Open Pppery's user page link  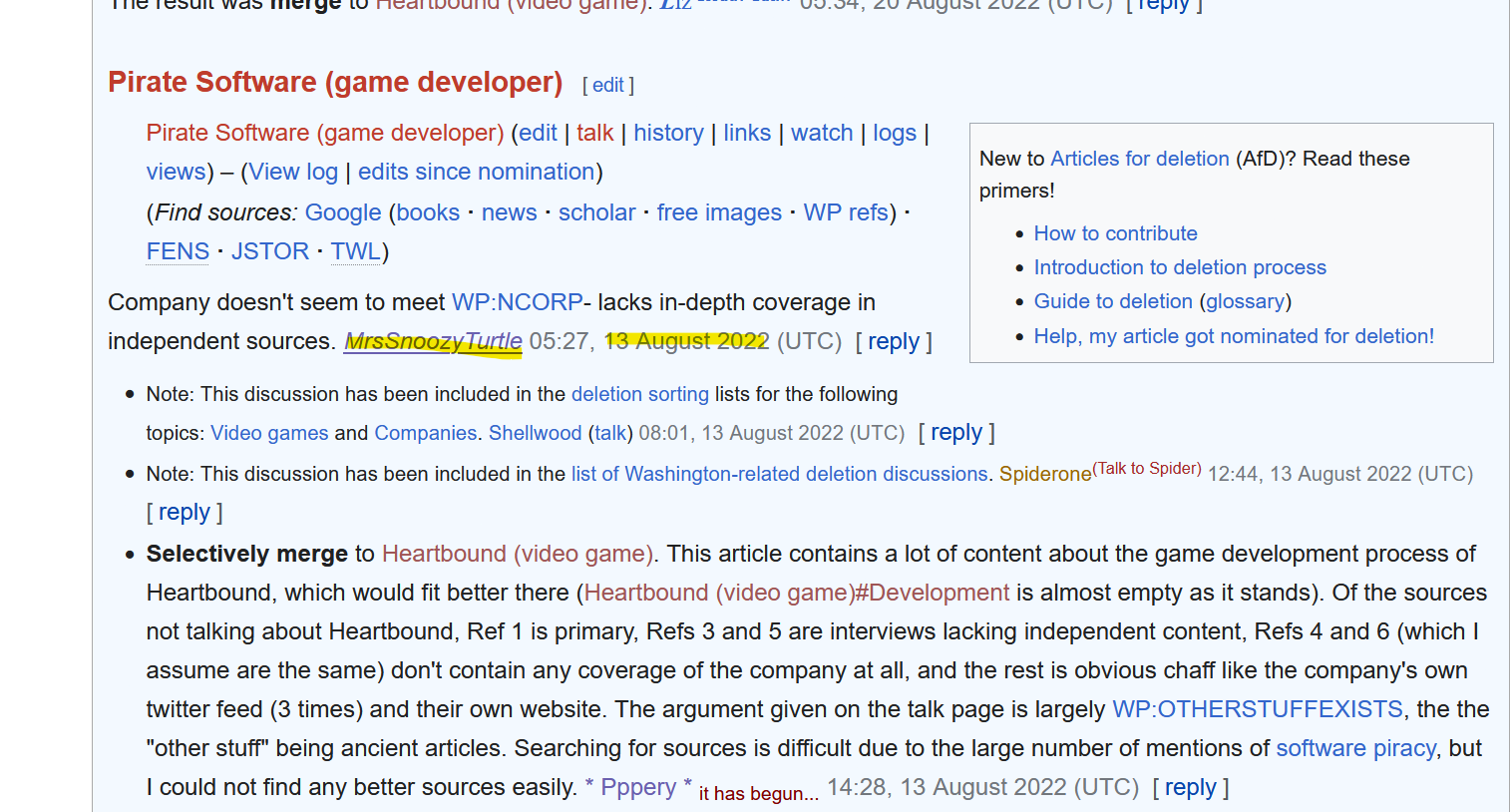point(638,787)
